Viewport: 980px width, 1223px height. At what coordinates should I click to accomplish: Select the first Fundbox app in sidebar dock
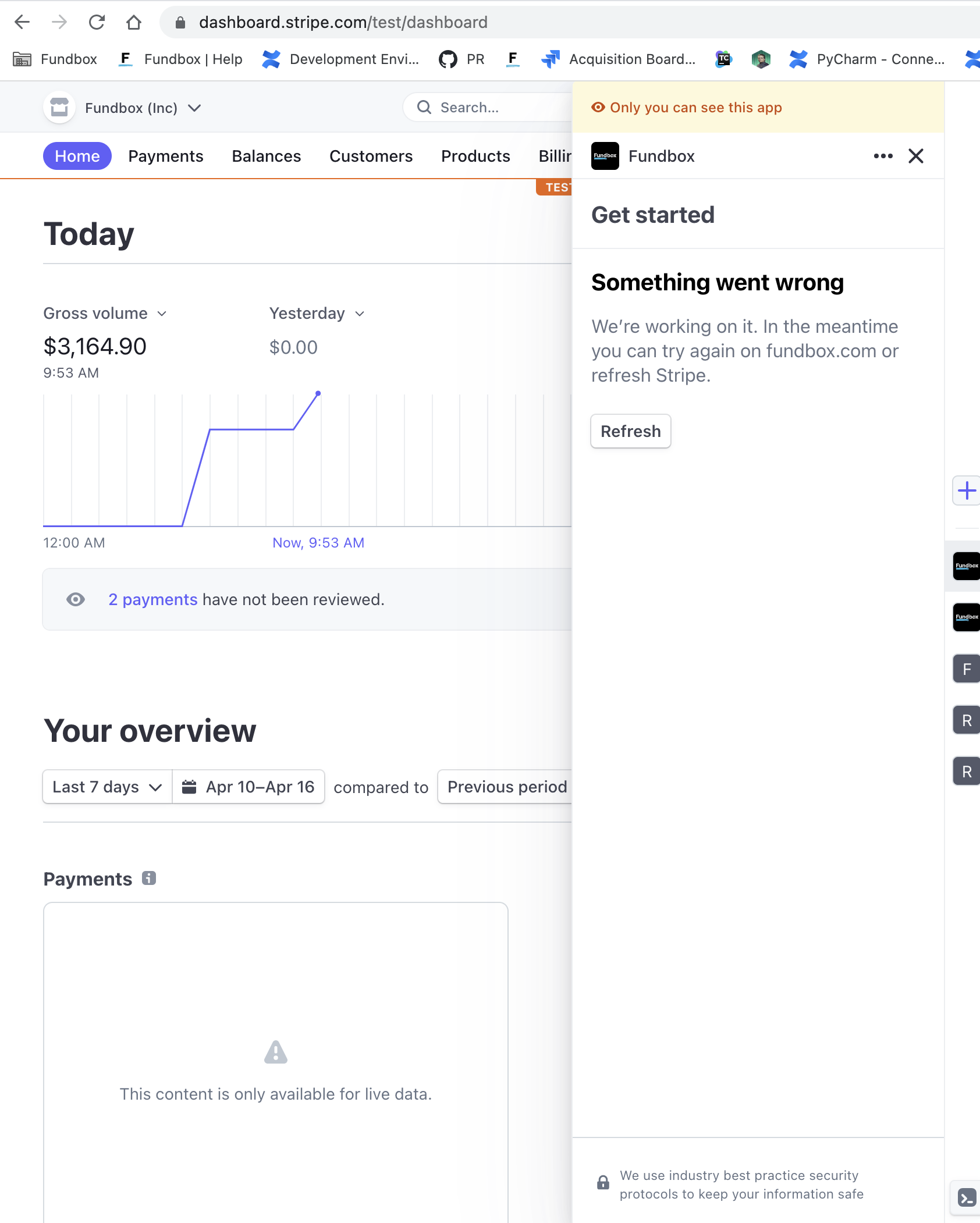point(967,566)
